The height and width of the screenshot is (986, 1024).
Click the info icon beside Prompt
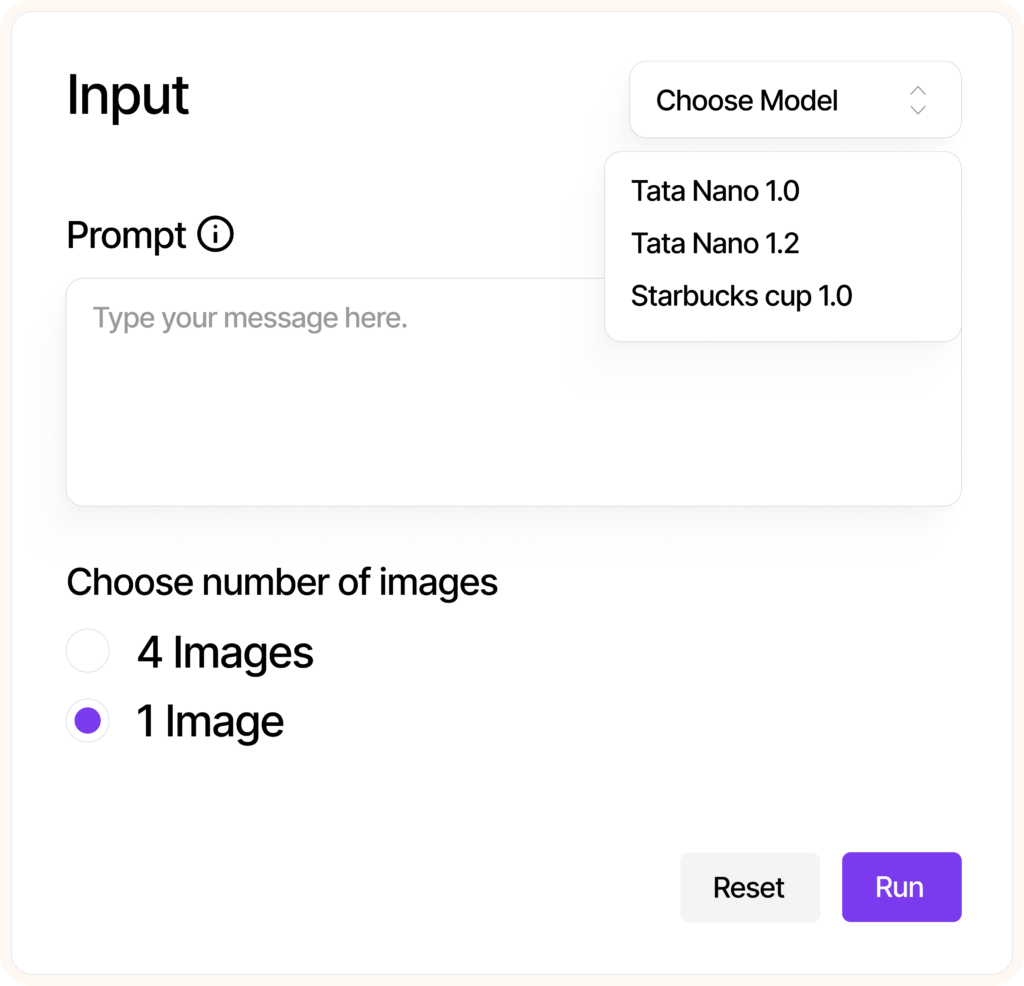(216, 234)
